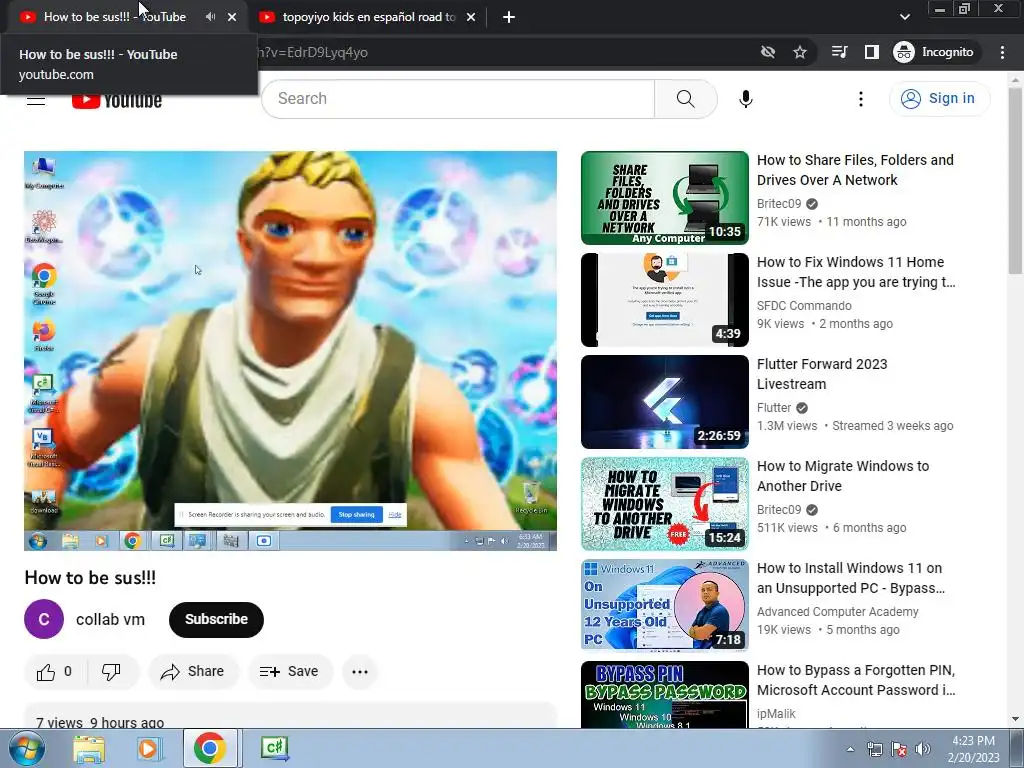The width and height of the screenshot is (1024, 768).
Task: Like the video with thumbs up
Action: (x=55, y=671)
